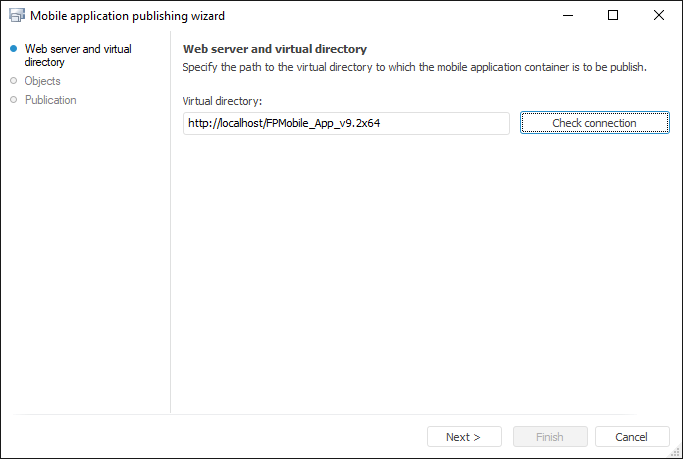Open the Publication step in the sidebar
683x459 pixels.
tap(51, 100)
